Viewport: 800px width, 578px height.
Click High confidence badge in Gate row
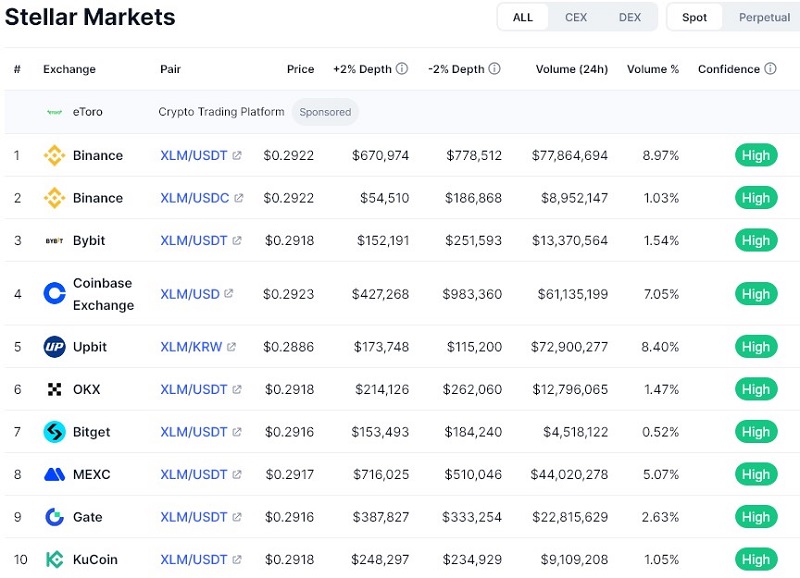tap(756, 517)
